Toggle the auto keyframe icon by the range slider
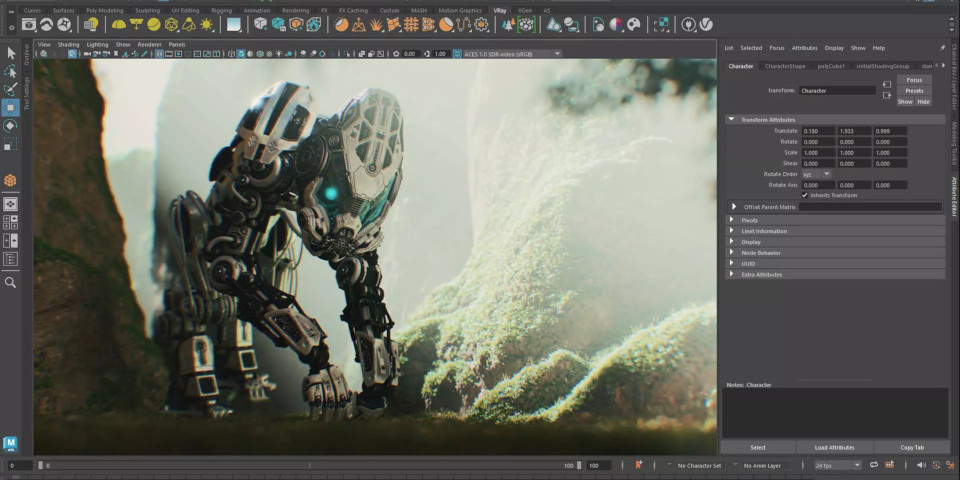This screenshot has height=480, width=960. tap(639, 465)
